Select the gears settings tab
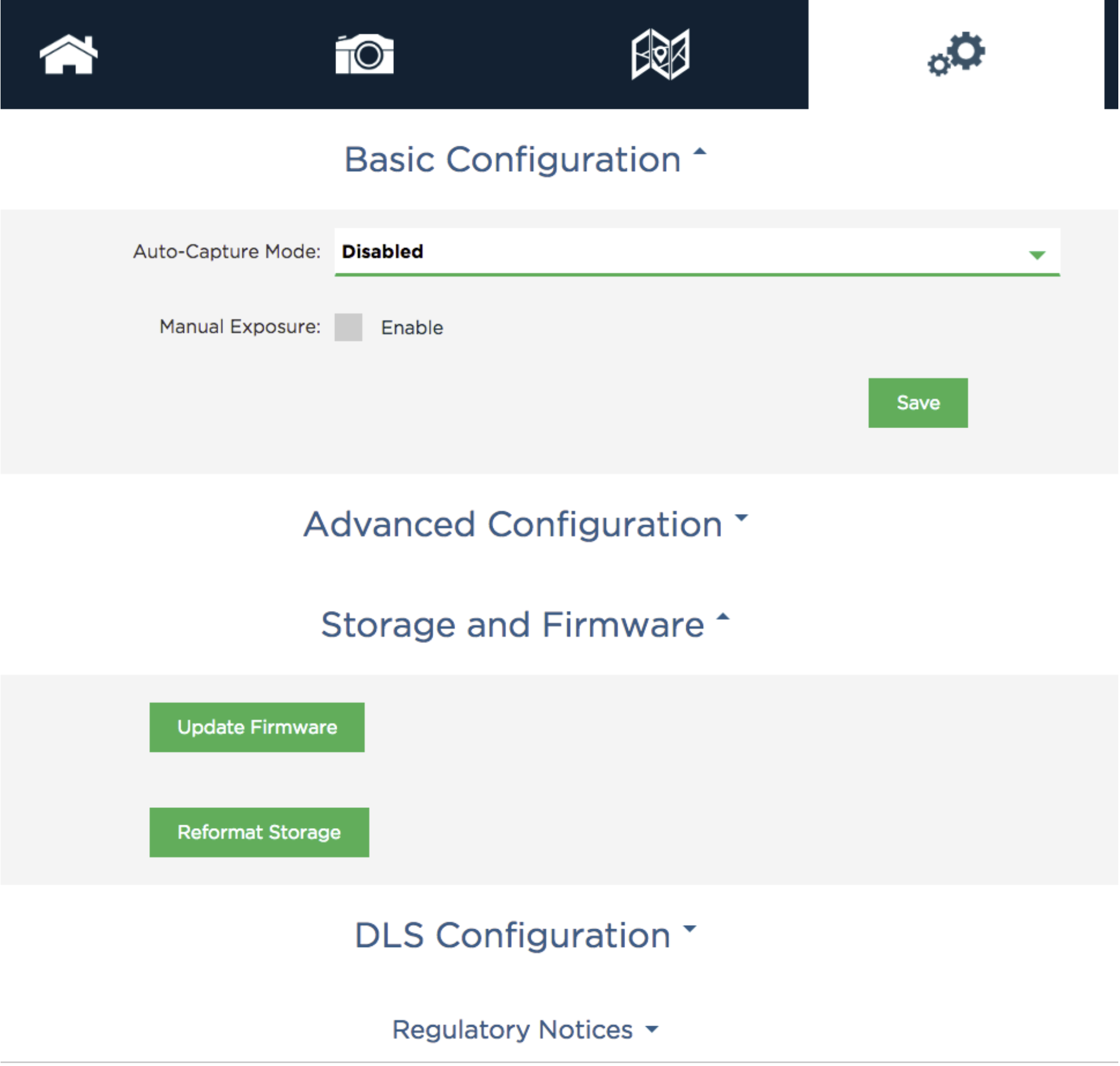This screenshot has width=1120, height=1066. (x=957, y=54)
